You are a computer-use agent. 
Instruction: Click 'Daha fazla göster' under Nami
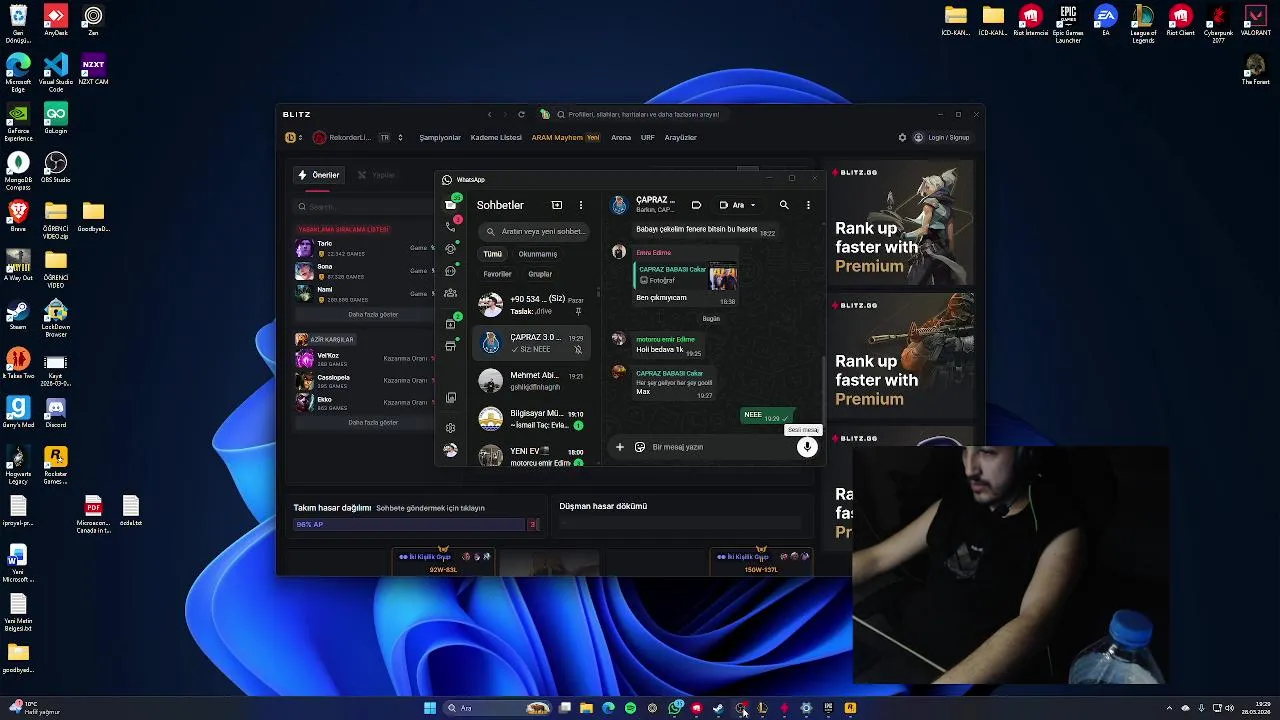(x=373, y=315)
